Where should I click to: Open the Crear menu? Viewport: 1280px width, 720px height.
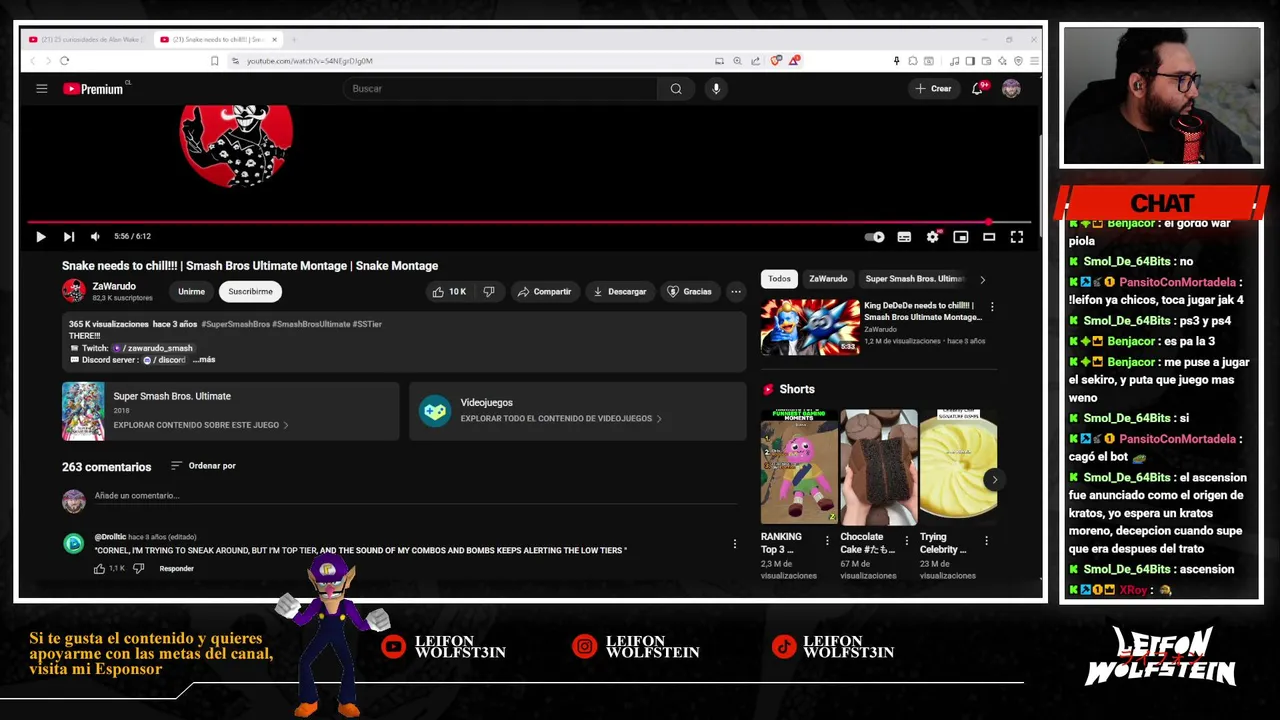click(933, 89)
